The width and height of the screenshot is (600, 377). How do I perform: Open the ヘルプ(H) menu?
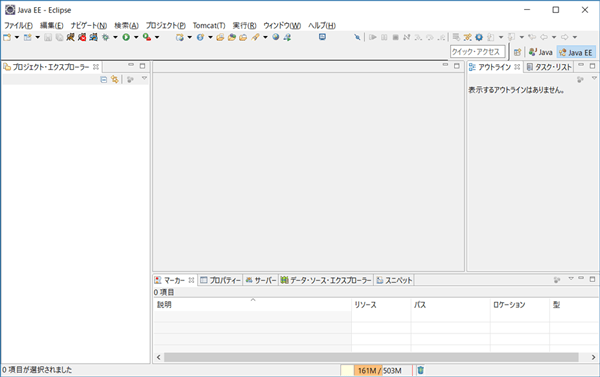pos(322,26)
